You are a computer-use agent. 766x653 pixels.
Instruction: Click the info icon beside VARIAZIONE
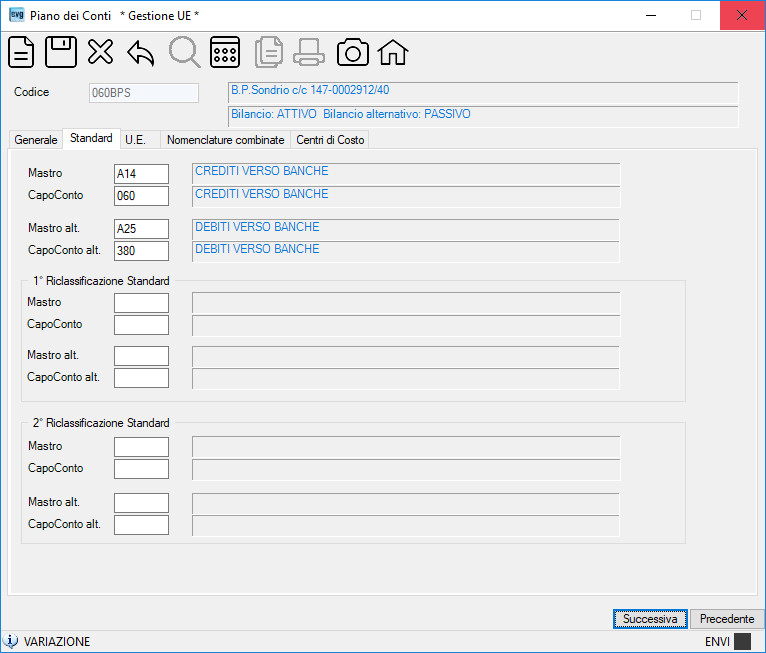pos(10,641)
